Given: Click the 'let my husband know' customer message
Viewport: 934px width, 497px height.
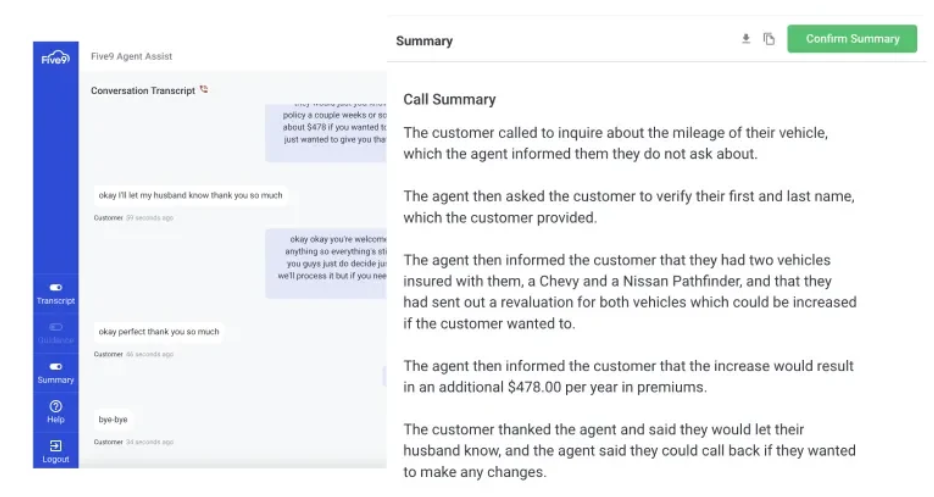Looking at the screenshot, I should (x=191, y=195).
